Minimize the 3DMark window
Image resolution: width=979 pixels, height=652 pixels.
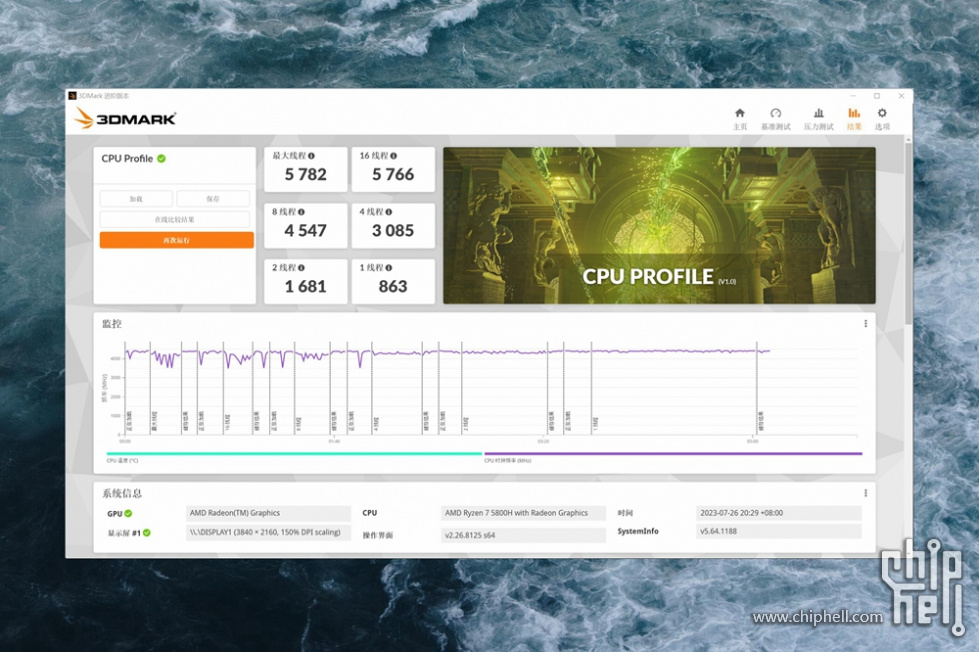point(853,96)
